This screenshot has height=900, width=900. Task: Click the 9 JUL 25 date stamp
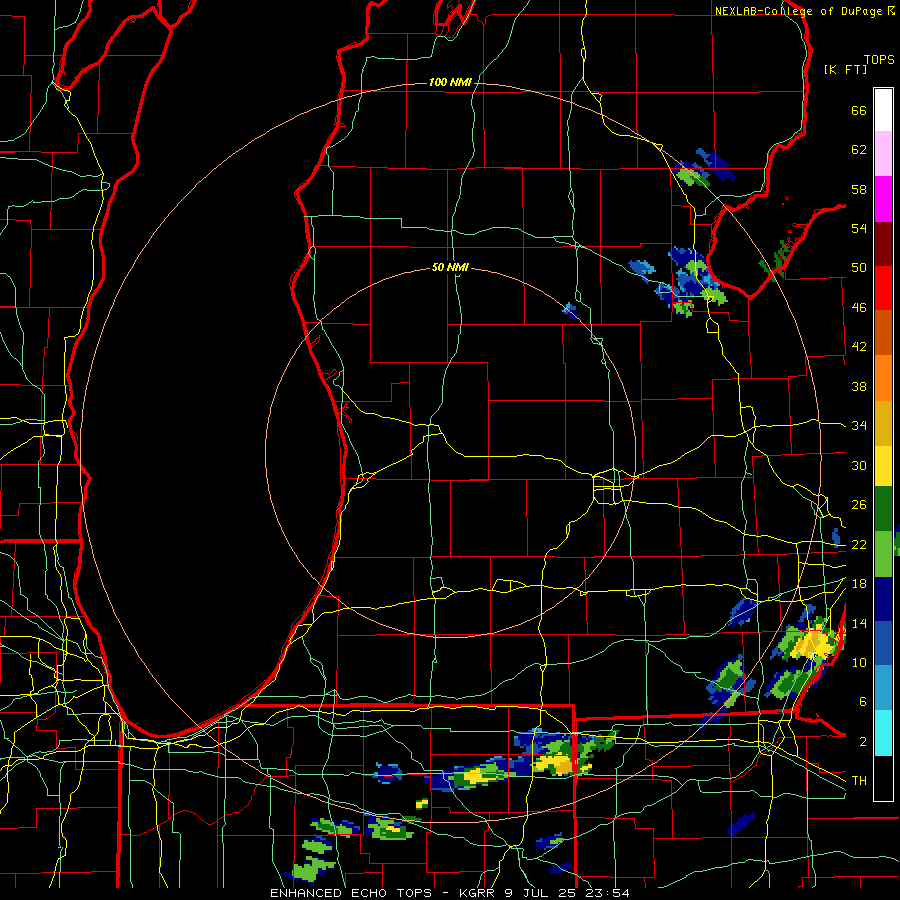coord(542,893)
